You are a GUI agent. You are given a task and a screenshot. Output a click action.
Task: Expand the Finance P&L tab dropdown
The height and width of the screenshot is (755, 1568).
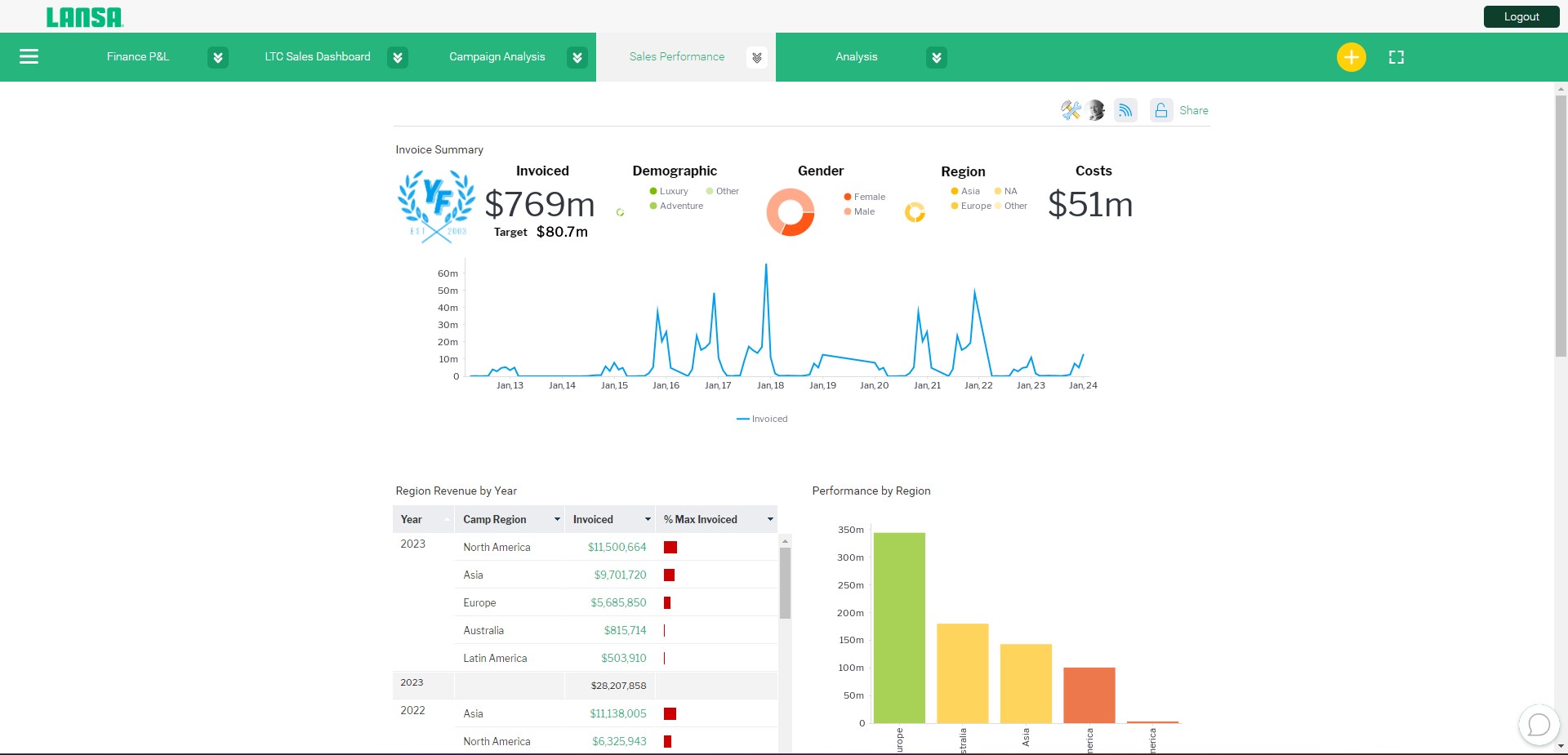(x=217, y=57)
